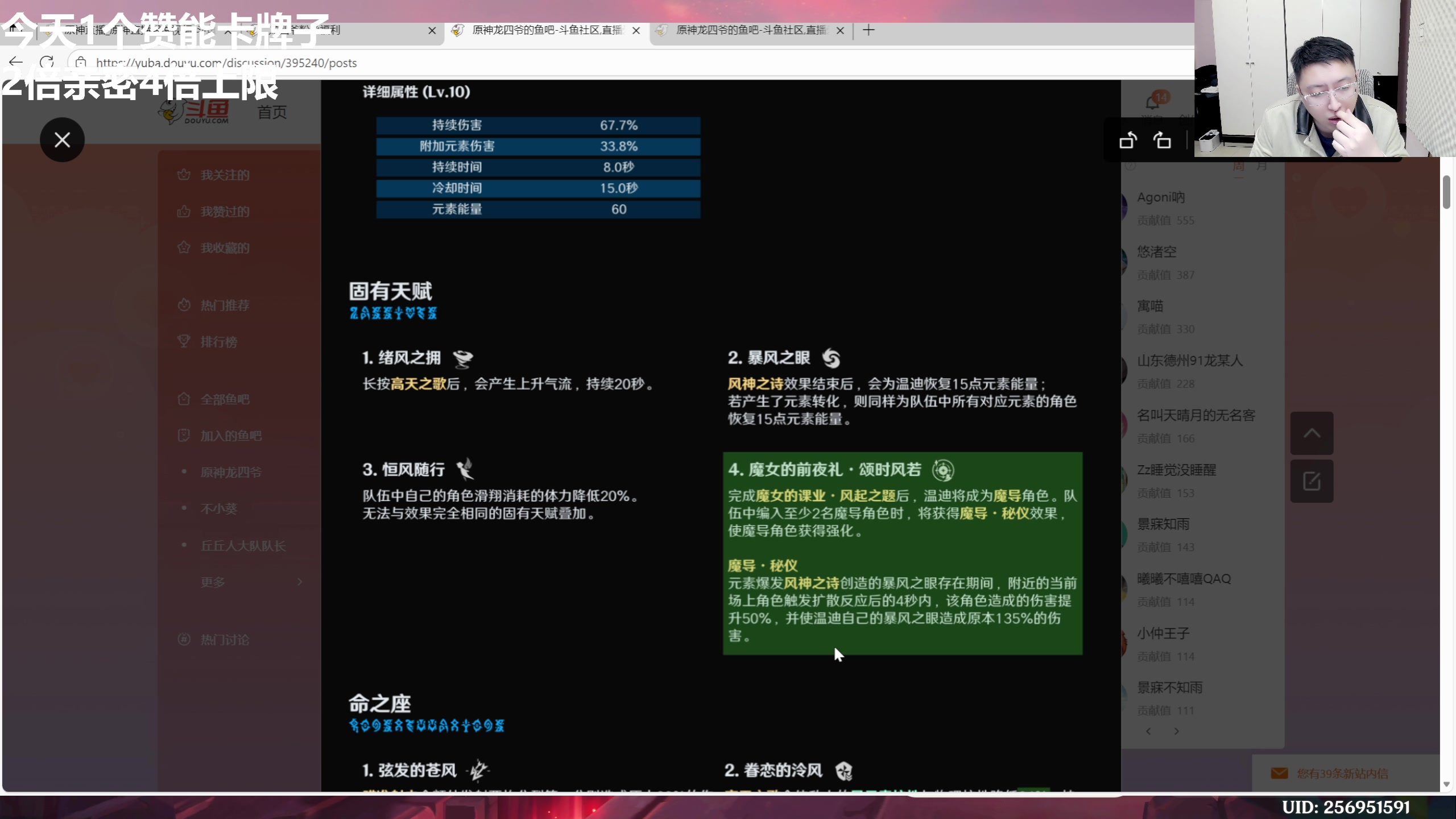Navigate back in the browser

(x=15, y=62)
